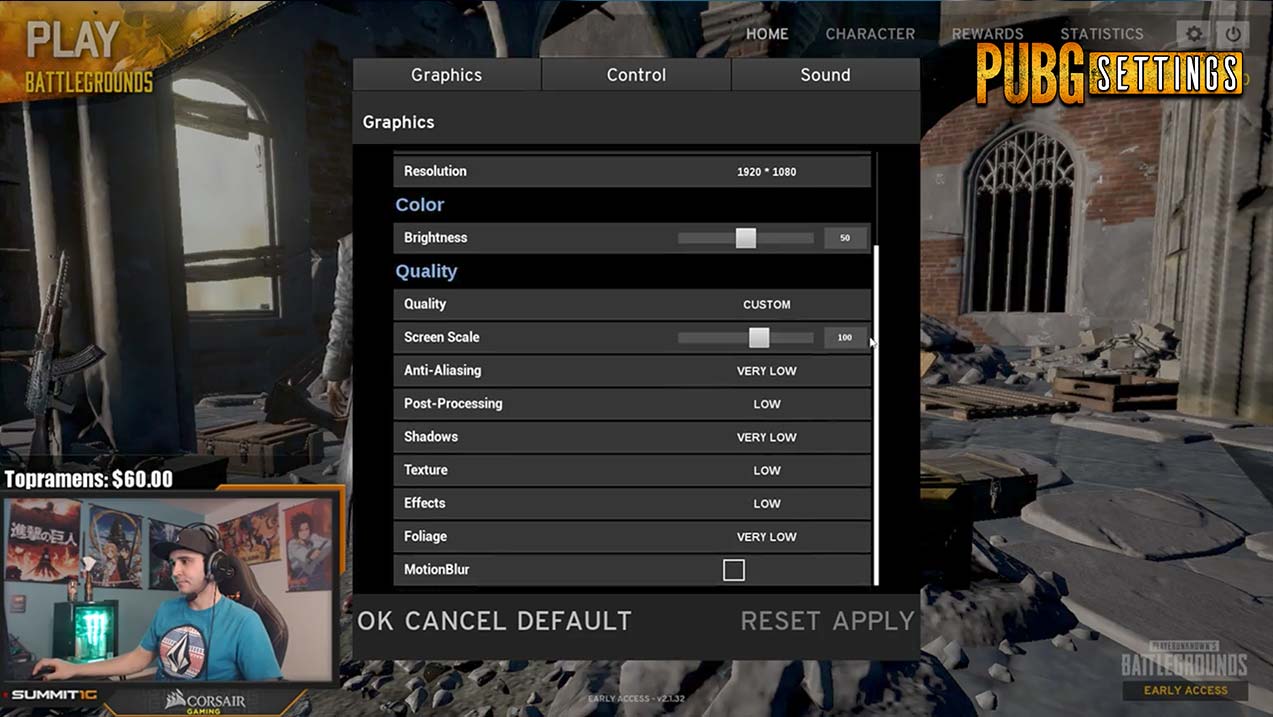This screenshot has width=1273, height=717.
Task: Open the settings gear icon
Action: pyautogui.click(x=1194, y=33)
